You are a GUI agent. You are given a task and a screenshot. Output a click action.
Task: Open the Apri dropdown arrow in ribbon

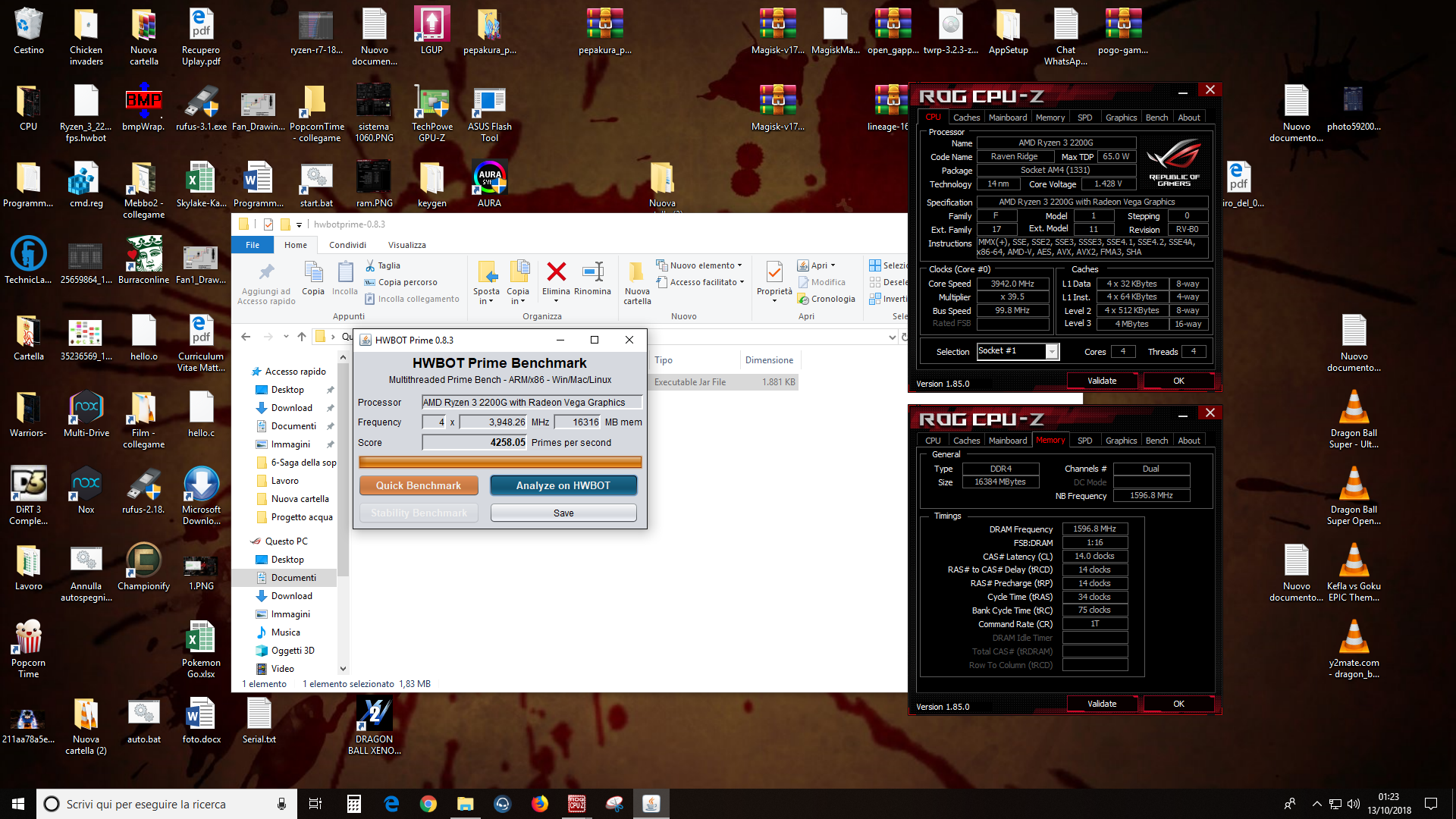833,265
